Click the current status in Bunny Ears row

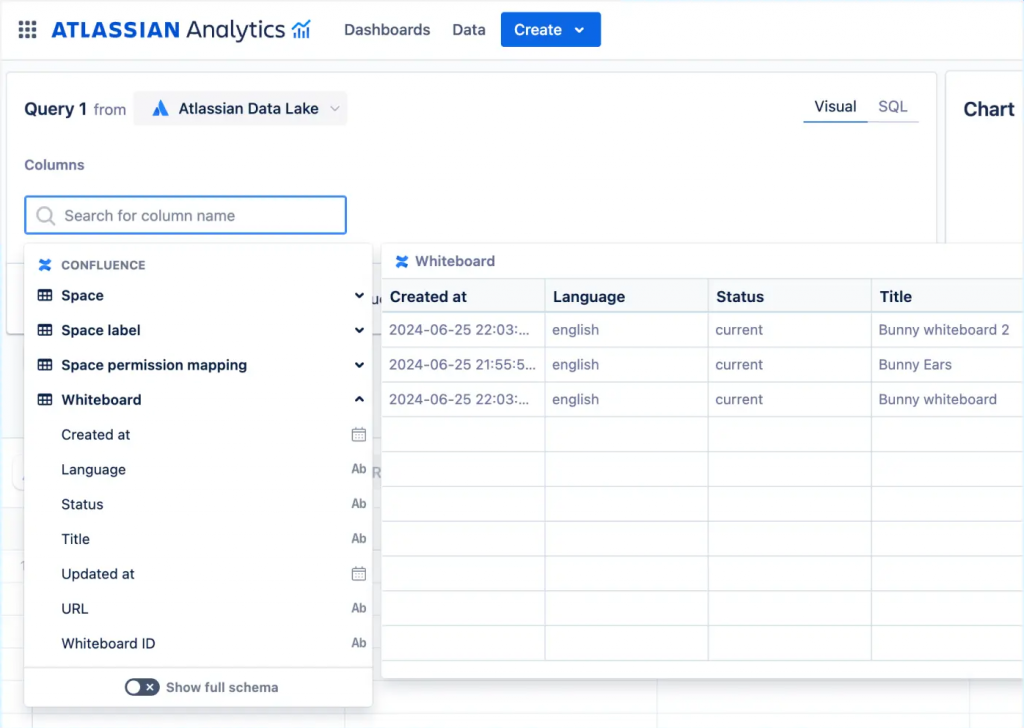(x=790, y=364)
